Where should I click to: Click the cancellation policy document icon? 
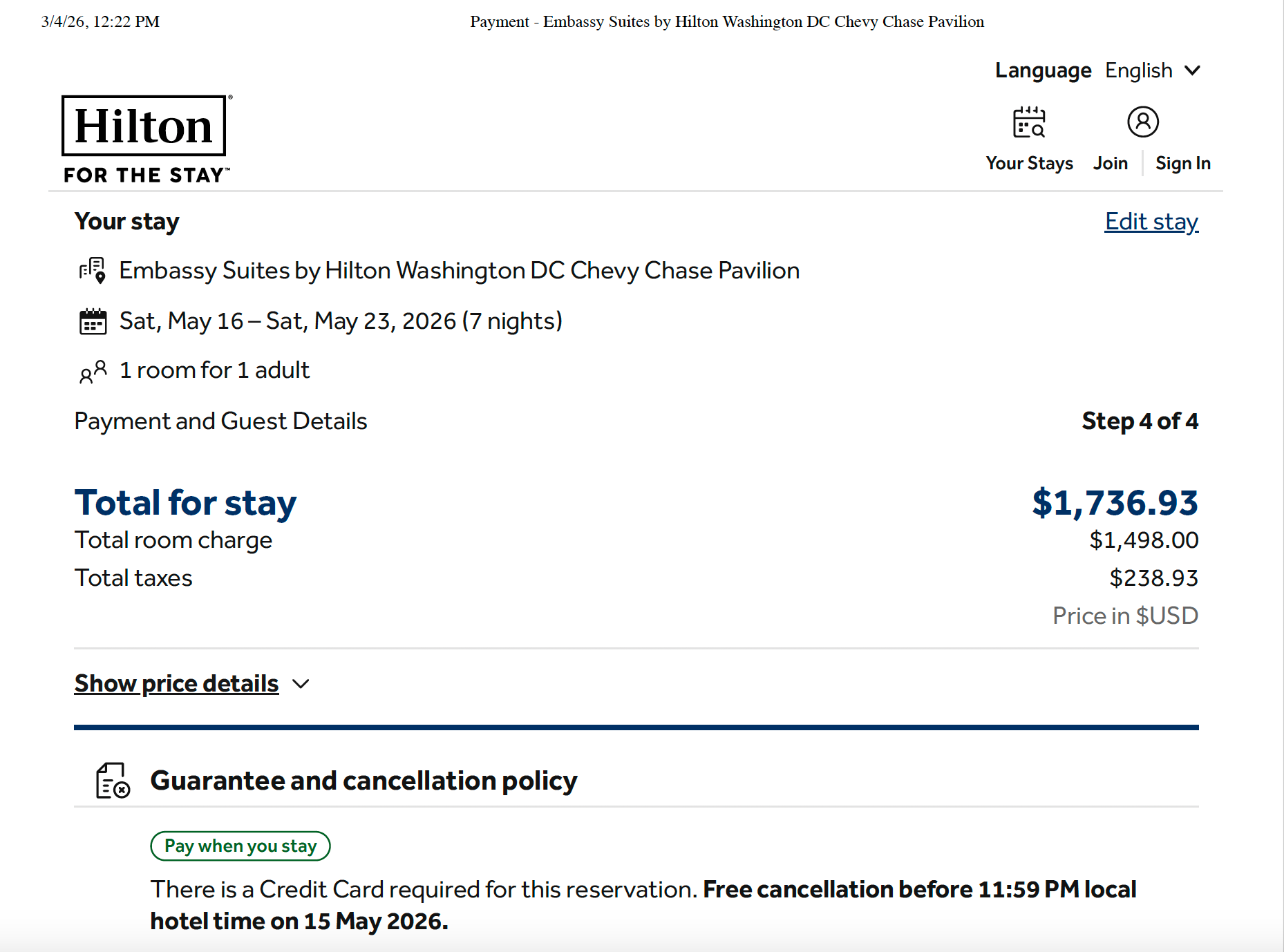pos(113,781)
